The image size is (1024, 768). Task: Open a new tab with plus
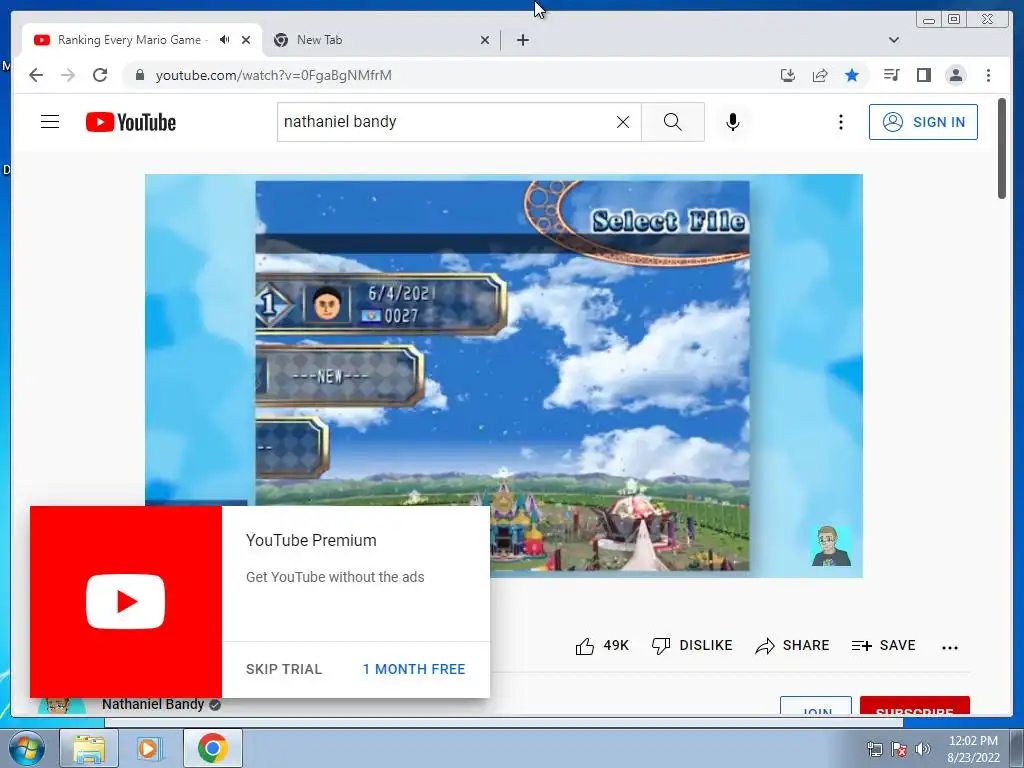522,40
